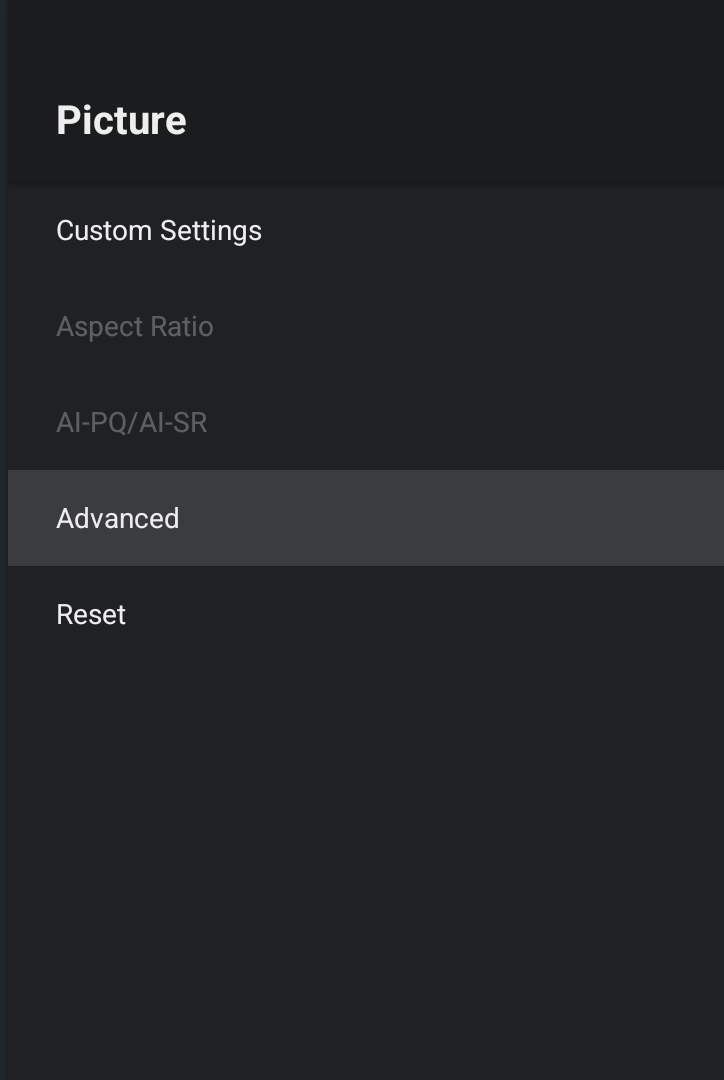
Task: Enter the Advanced picture settings
Action: click(118, 518)
